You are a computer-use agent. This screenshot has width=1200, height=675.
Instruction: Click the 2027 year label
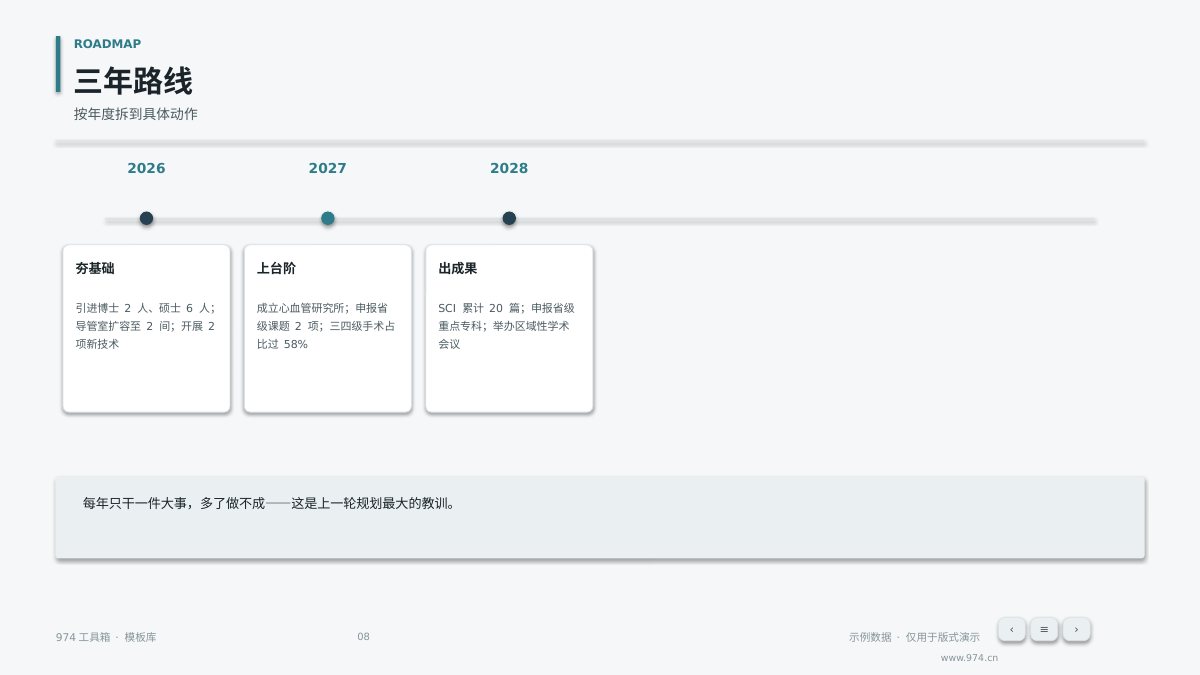tap(328, 168)
